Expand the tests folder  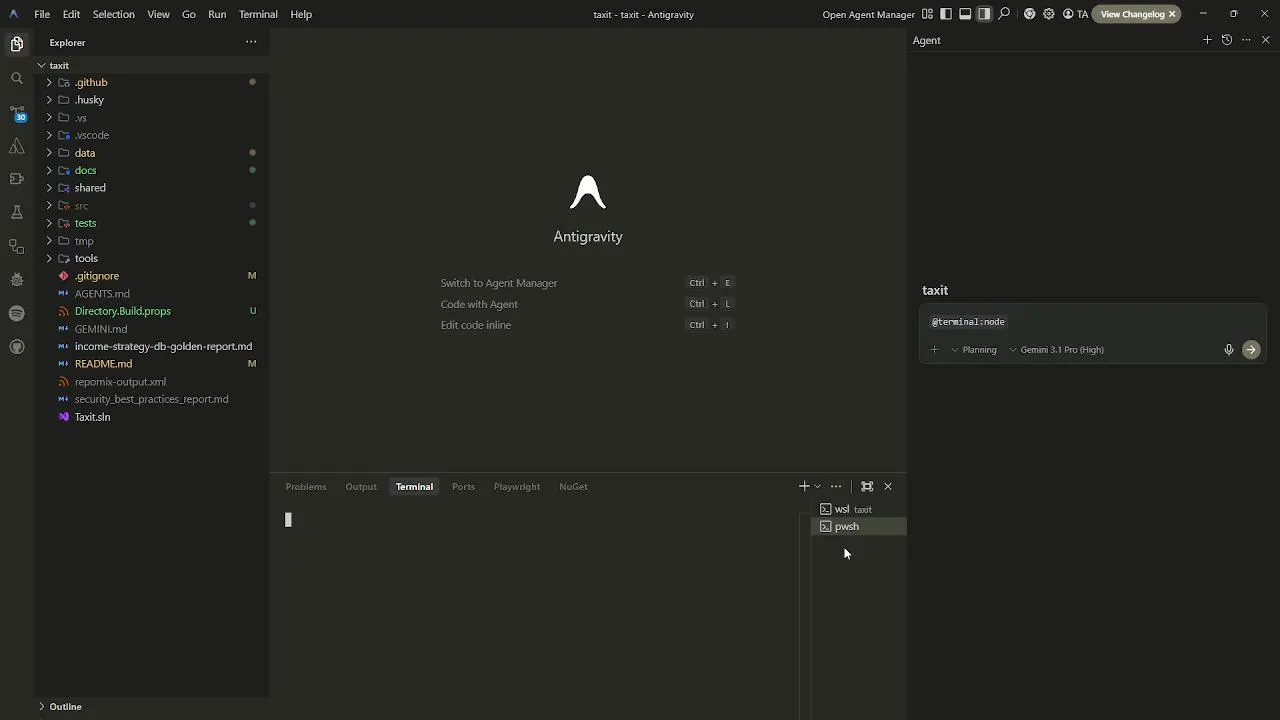tap(152, 223)
